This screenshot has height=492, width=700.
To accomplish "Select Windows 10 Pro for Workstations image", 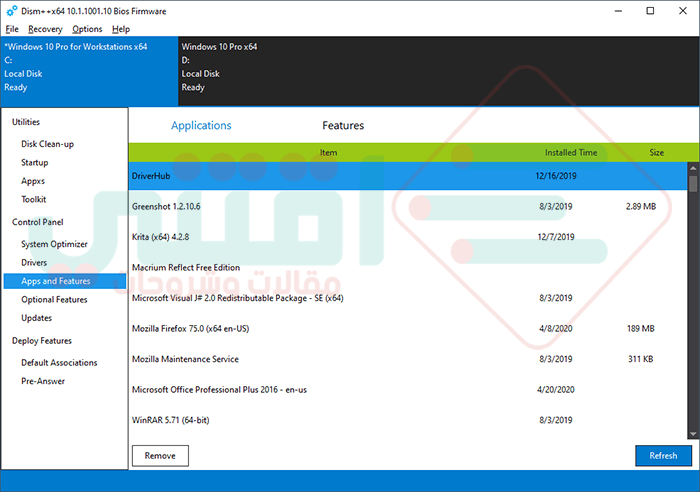I will click(89, 71).
